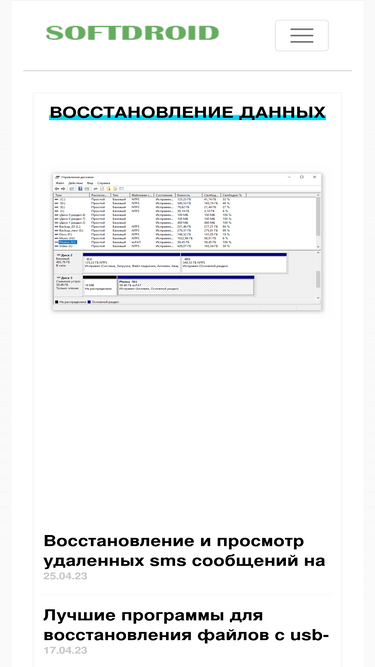Select the highlighted Photos (N:) volume row

pyautogui.click(x=186, y=242)
